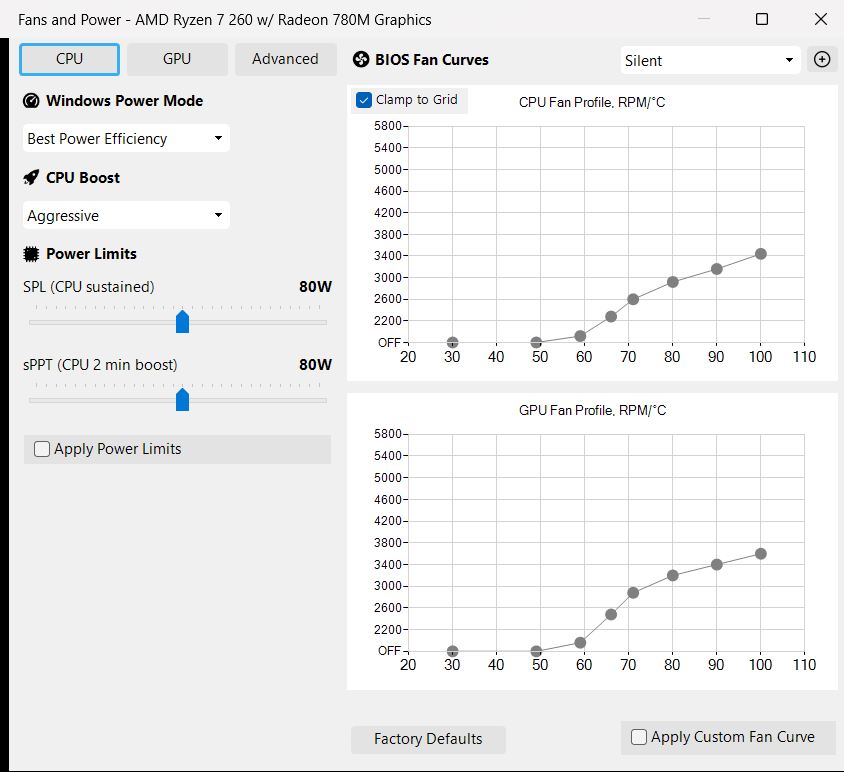Open the Best Power Efficiency dropdown
This screenshot has height=772, width=844.
(126, 139)
